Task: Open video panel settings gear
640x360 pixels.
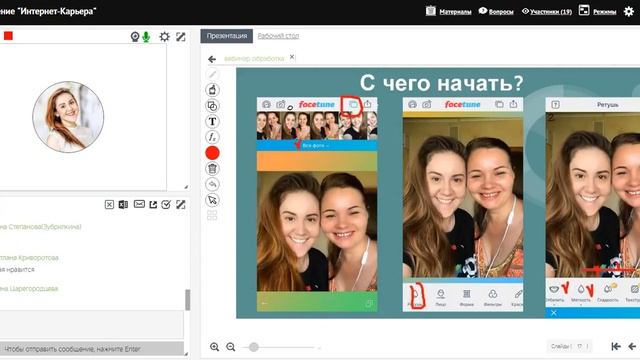Action: tap(164, 37)
